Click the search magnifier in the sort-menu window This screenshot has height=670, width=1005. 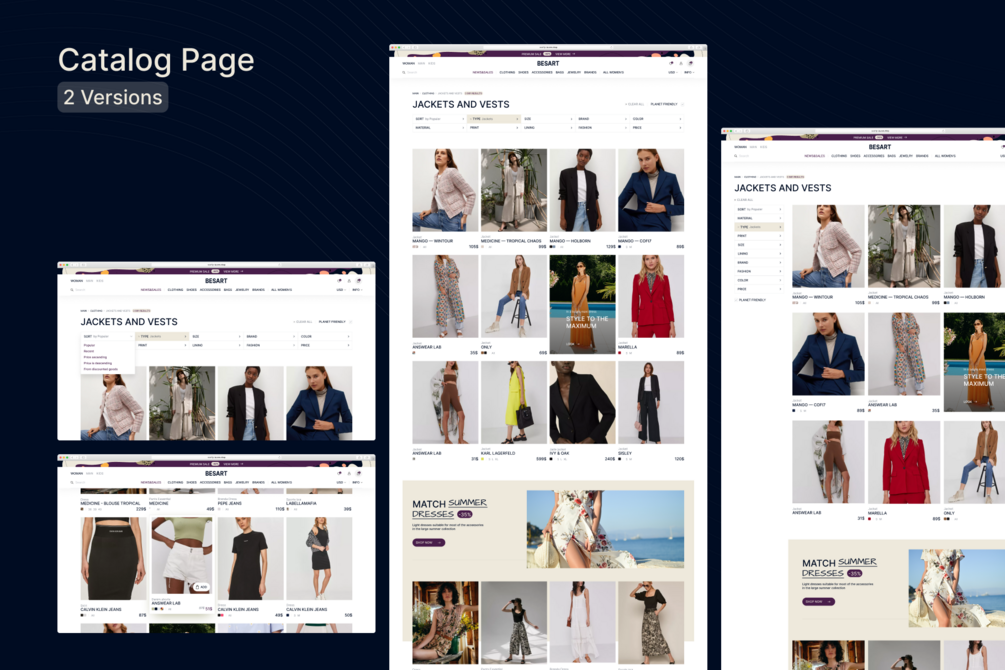(x=72, y=290)
